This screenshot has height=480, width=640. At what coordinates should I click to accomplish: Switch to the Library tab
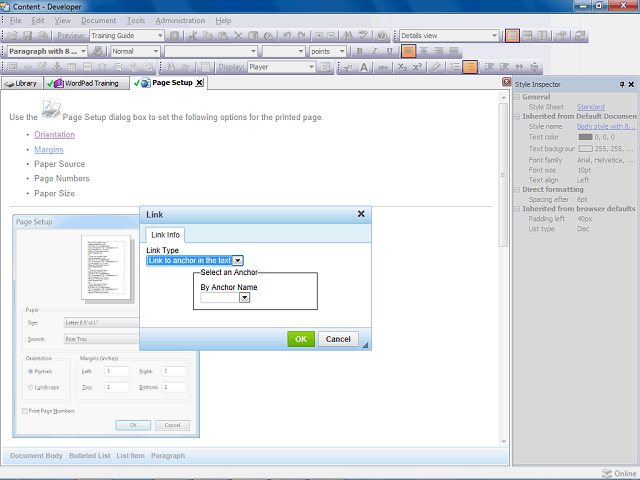point(22,83)
